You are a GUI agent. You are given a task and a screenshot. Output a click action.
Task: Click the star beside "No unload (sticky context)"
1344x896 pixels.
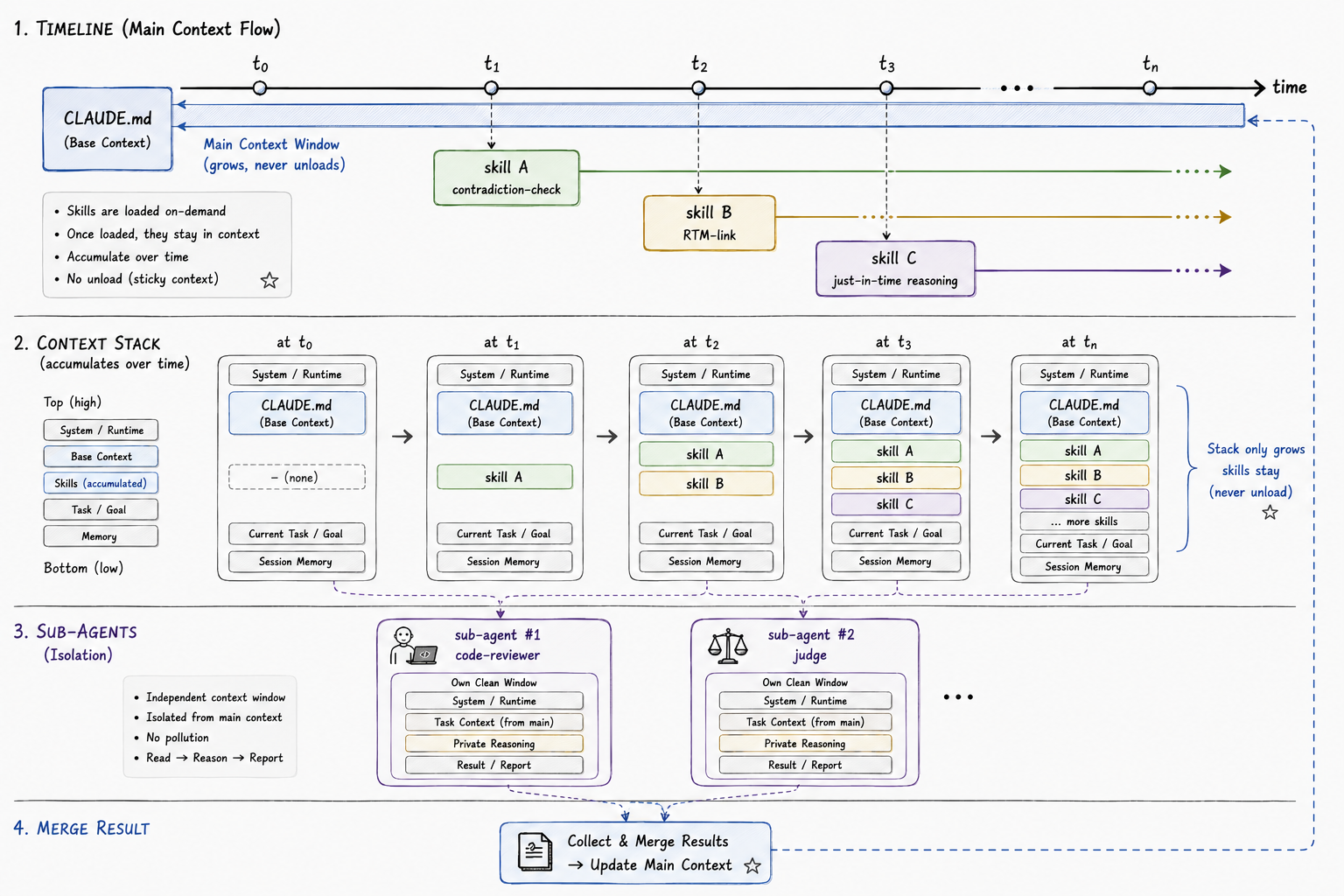click(x=269, y=280)
